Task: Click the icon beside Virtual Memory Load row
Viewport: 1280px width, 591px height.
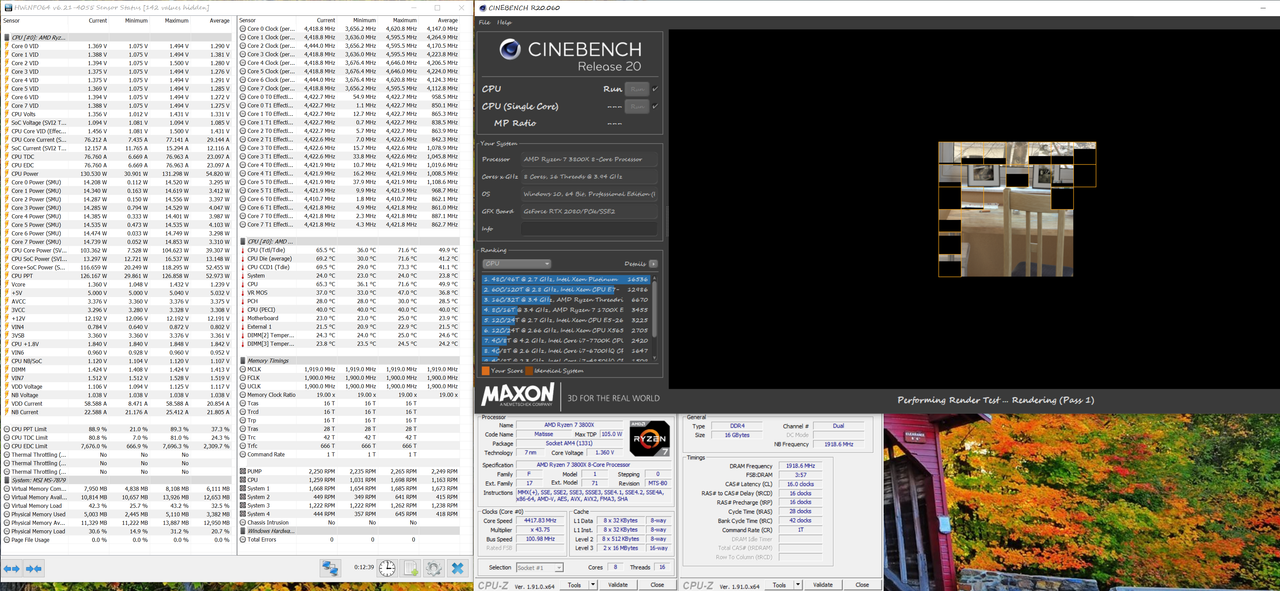Action: pos(7,505)
